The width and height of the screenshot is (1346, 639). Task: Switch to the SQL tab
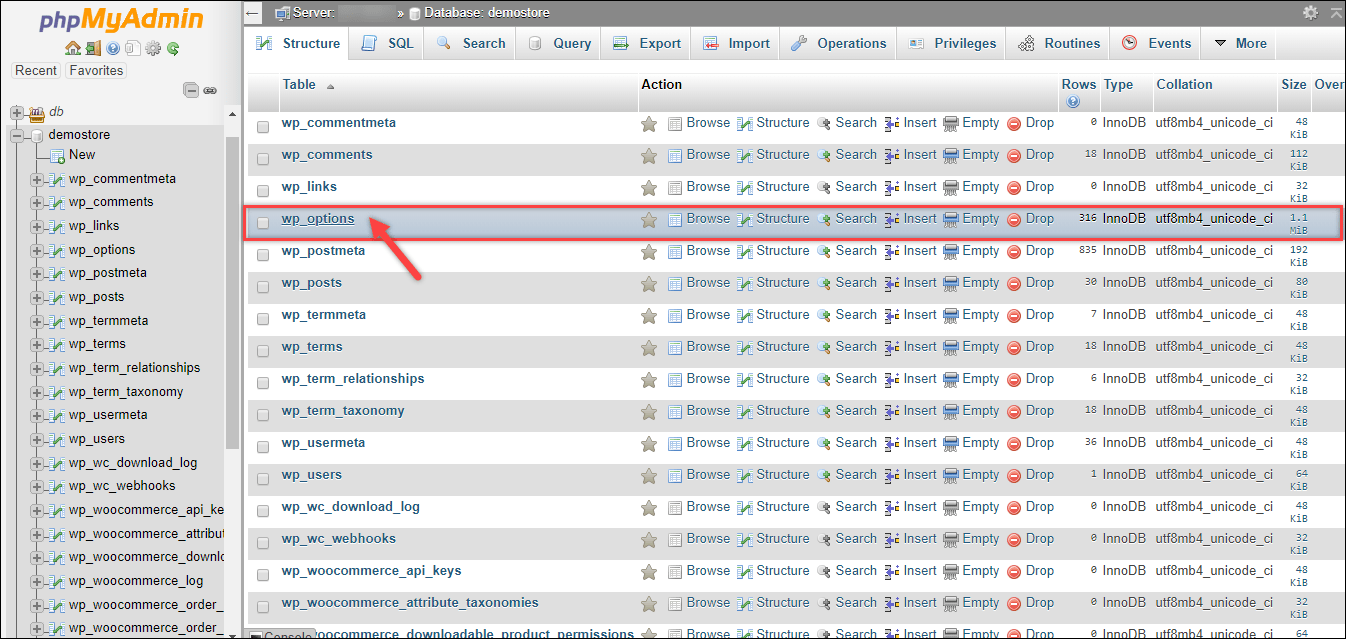(387, 44)
